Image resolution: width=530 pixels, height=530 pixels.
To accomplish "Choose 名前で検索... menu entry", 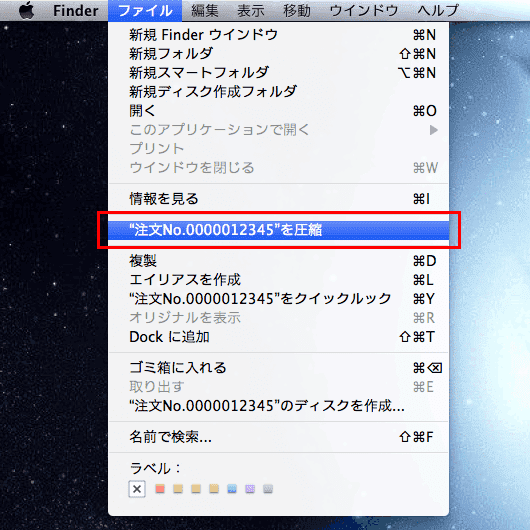I will (279, 437).
